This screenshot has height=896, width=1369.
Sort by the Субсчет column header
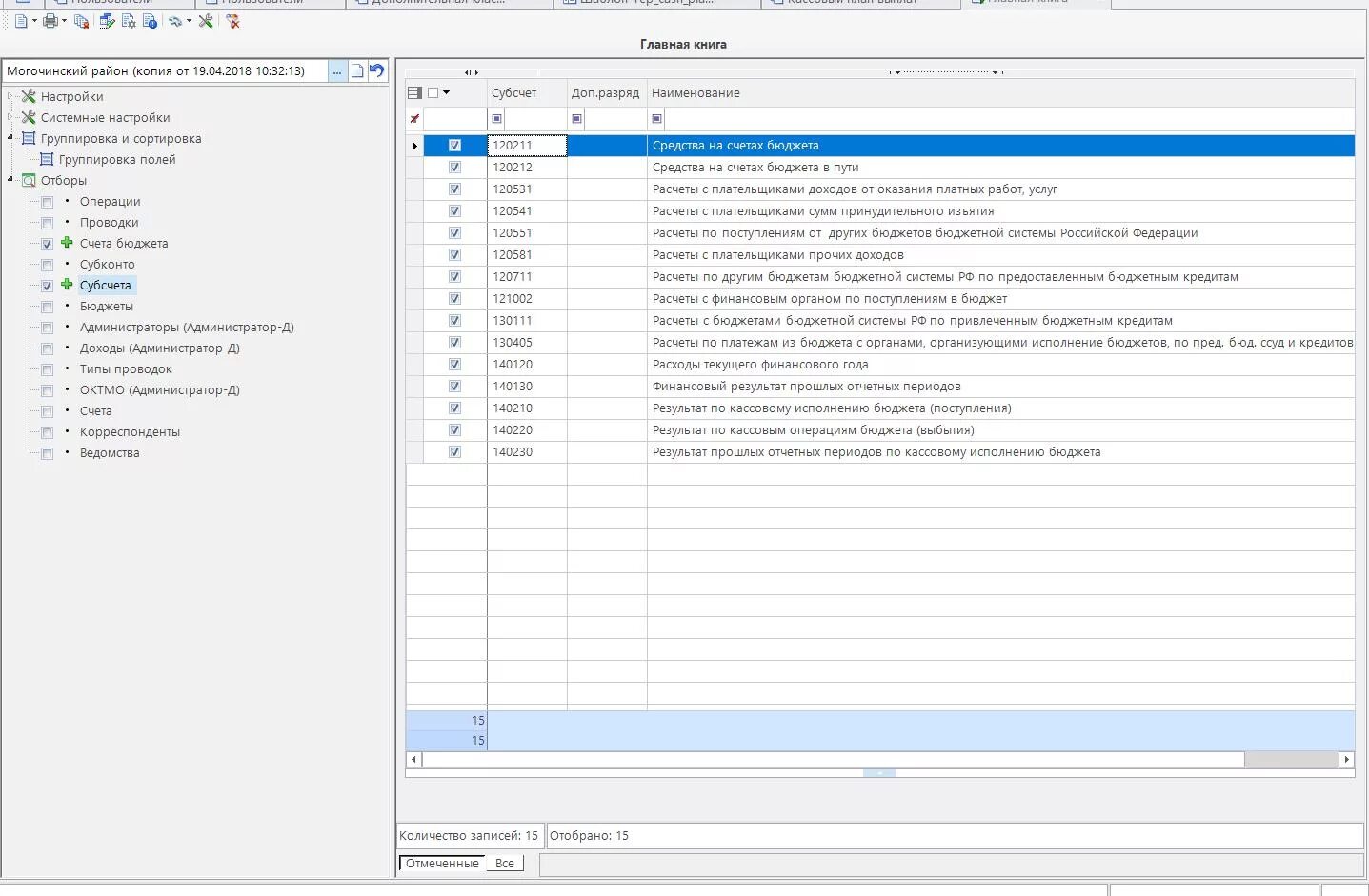pos(527,92)
